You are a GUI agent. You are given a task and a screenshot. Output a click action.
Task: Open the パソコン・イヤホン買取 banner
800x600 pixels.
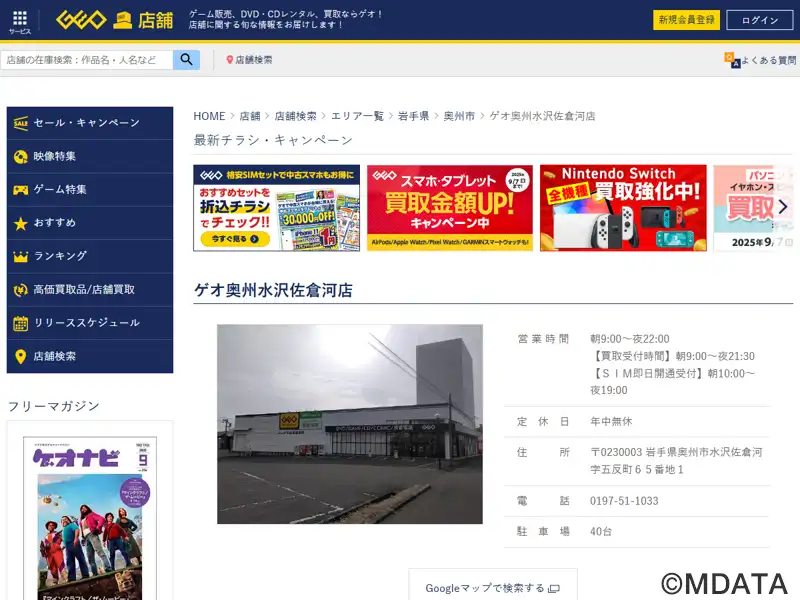coord(754,208)
